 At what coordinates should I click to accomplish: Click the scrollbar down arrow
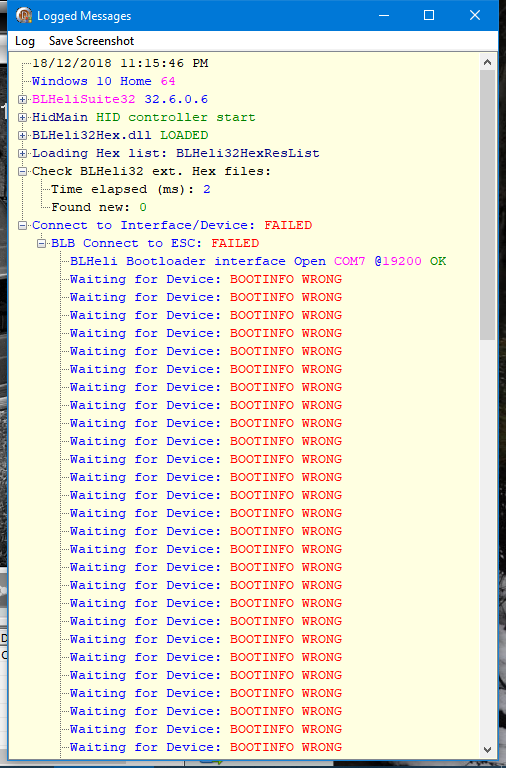487,749
